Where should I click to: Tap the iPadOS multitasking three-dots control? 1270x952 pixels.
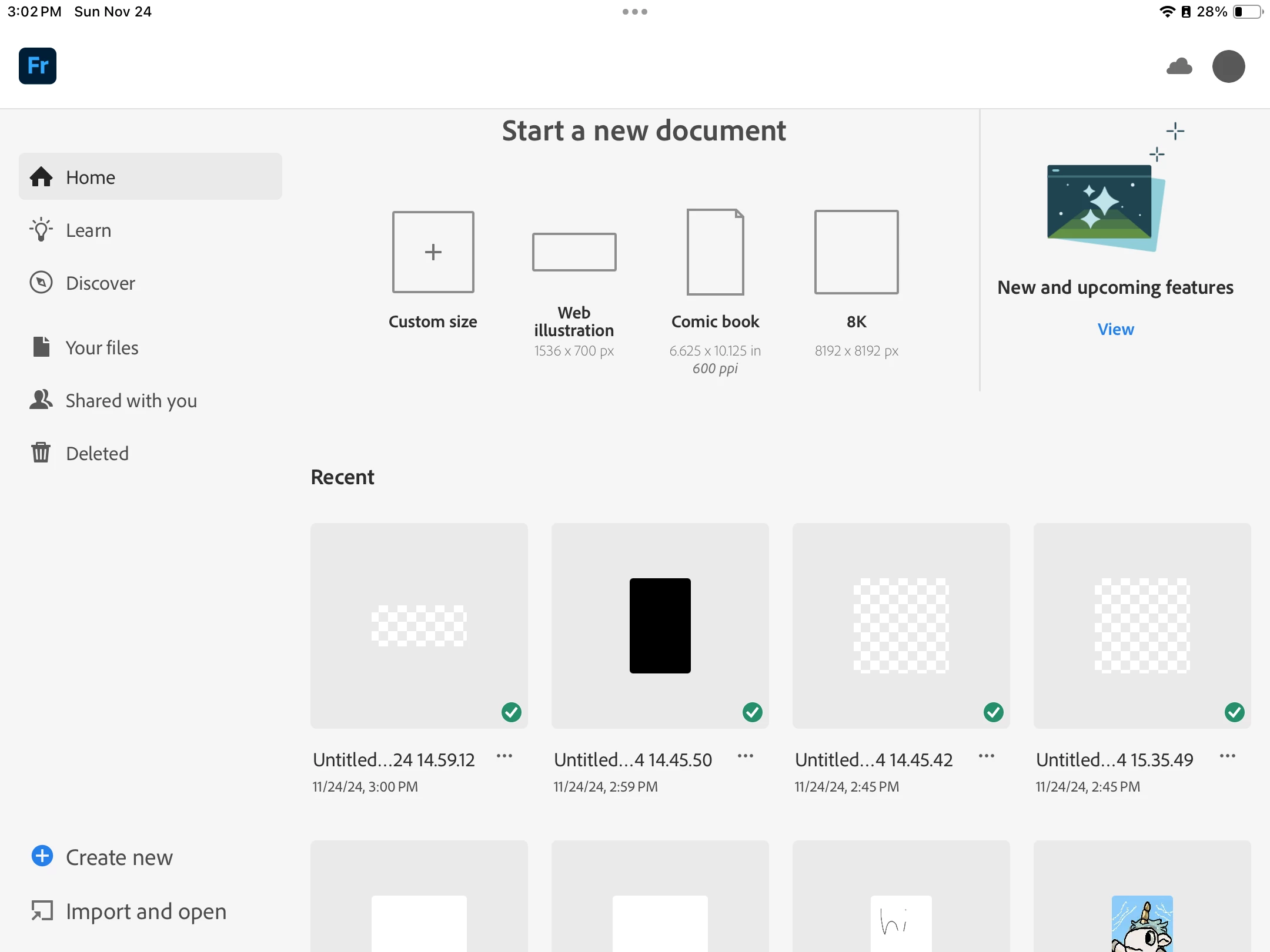click(635, 12)
